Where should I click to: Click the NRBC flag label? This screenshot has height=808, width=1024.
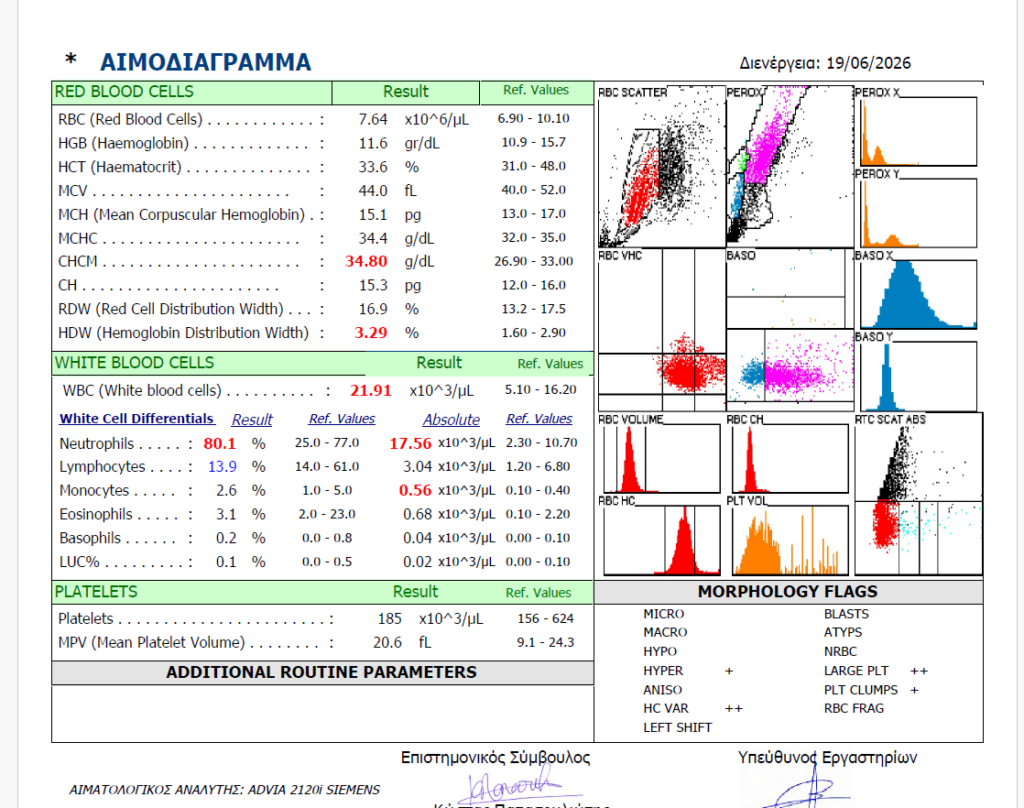click(840, 652)
